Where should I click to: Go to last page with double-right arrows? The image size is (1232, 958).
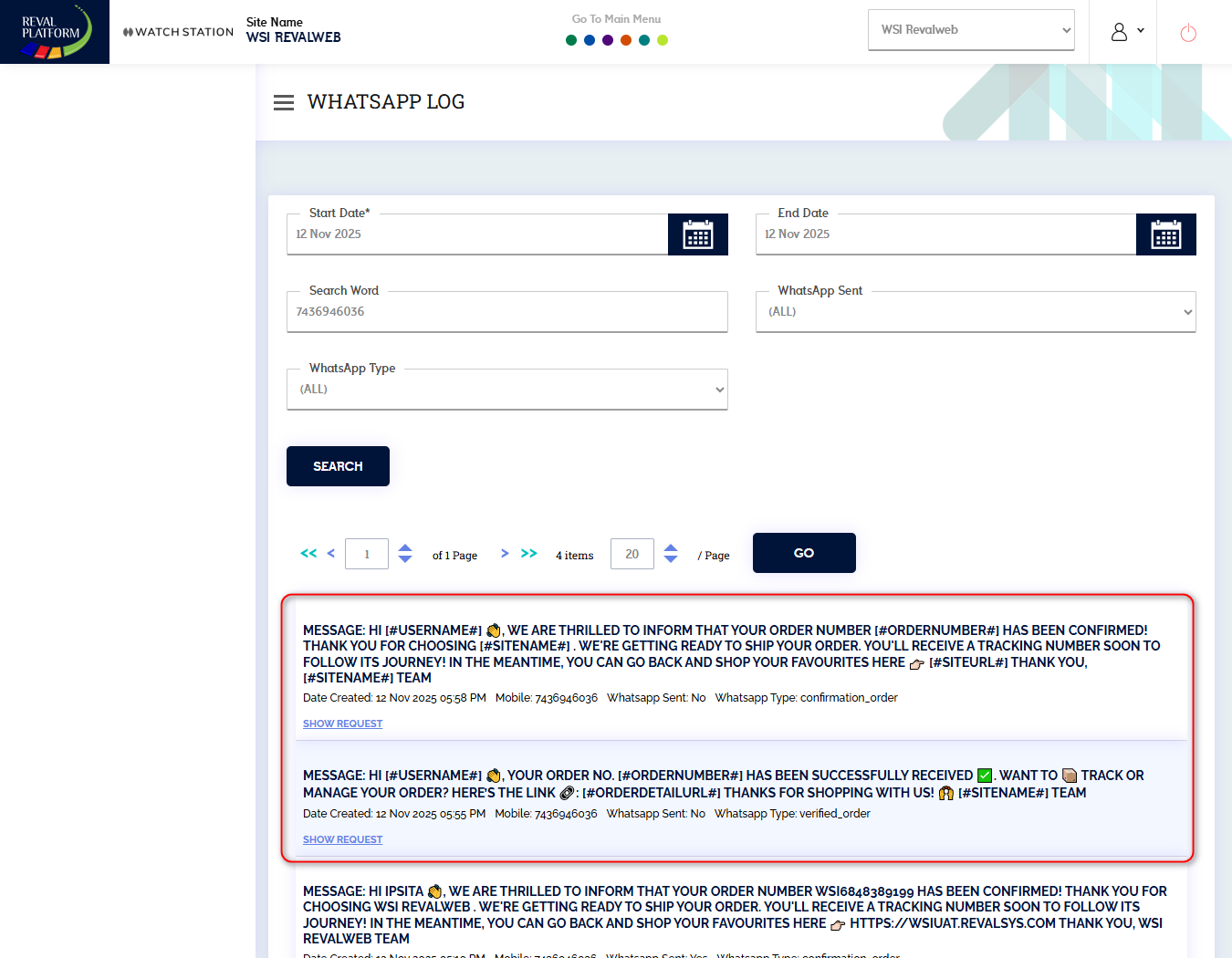coord(529,553)
